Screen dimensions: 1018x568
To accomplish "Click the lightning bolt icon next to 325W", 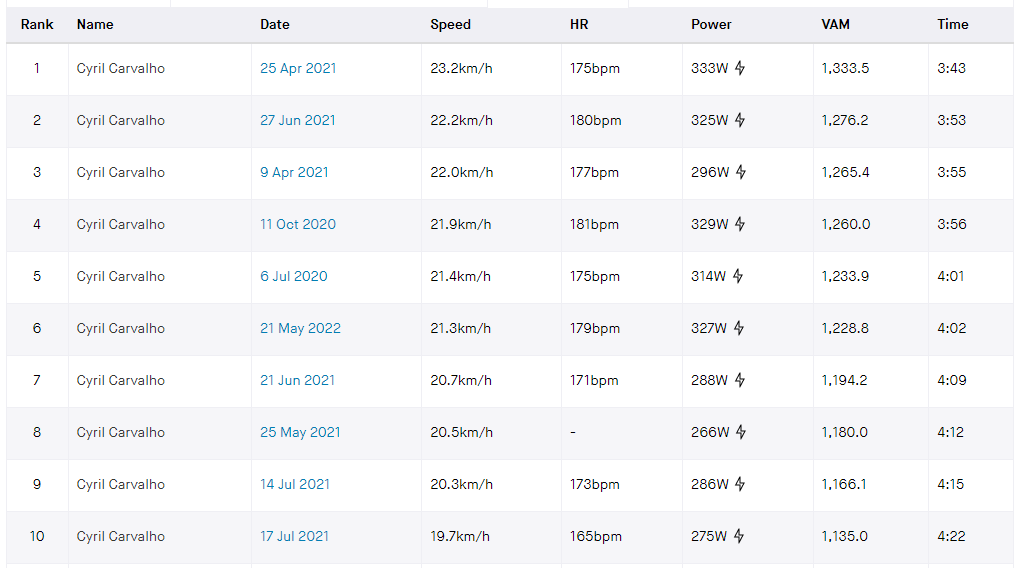I will point(739,119).
